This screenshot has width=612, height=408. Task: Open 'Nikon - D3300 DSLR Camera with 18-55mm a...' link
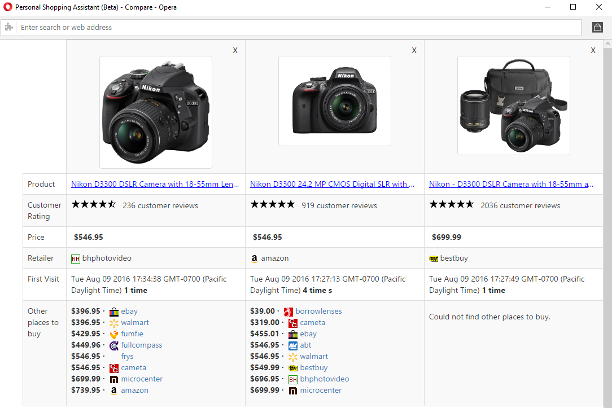(x=511, y=184)
